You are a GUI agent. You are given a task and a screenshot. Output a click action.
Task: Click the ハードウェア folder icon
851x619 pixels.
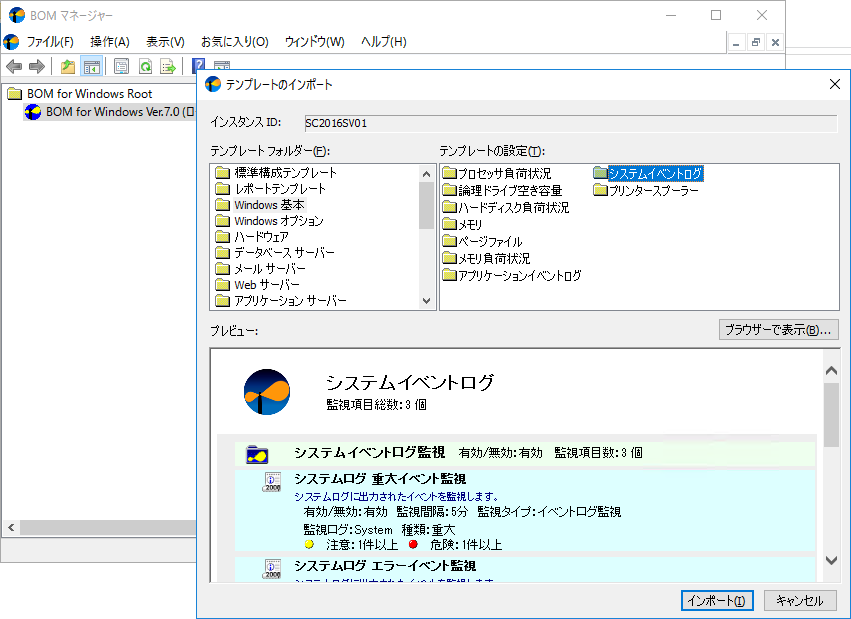[x=223, y=237]
